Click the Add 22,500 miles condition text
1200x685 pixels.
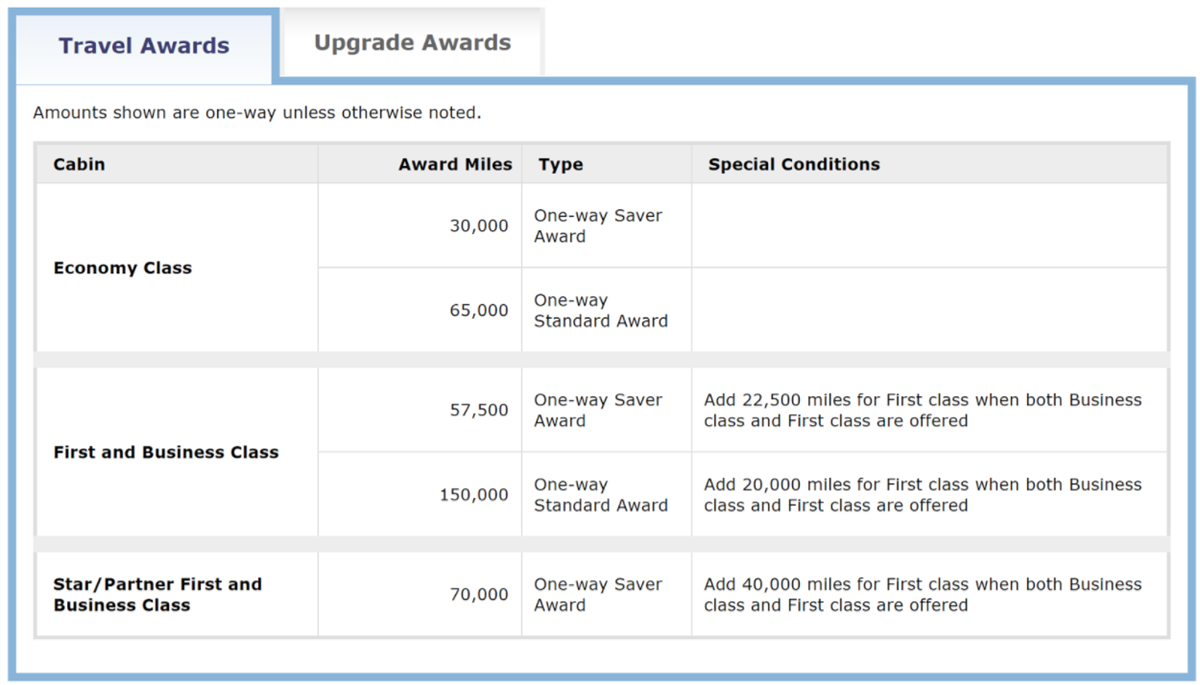click(x=922, y=410)
